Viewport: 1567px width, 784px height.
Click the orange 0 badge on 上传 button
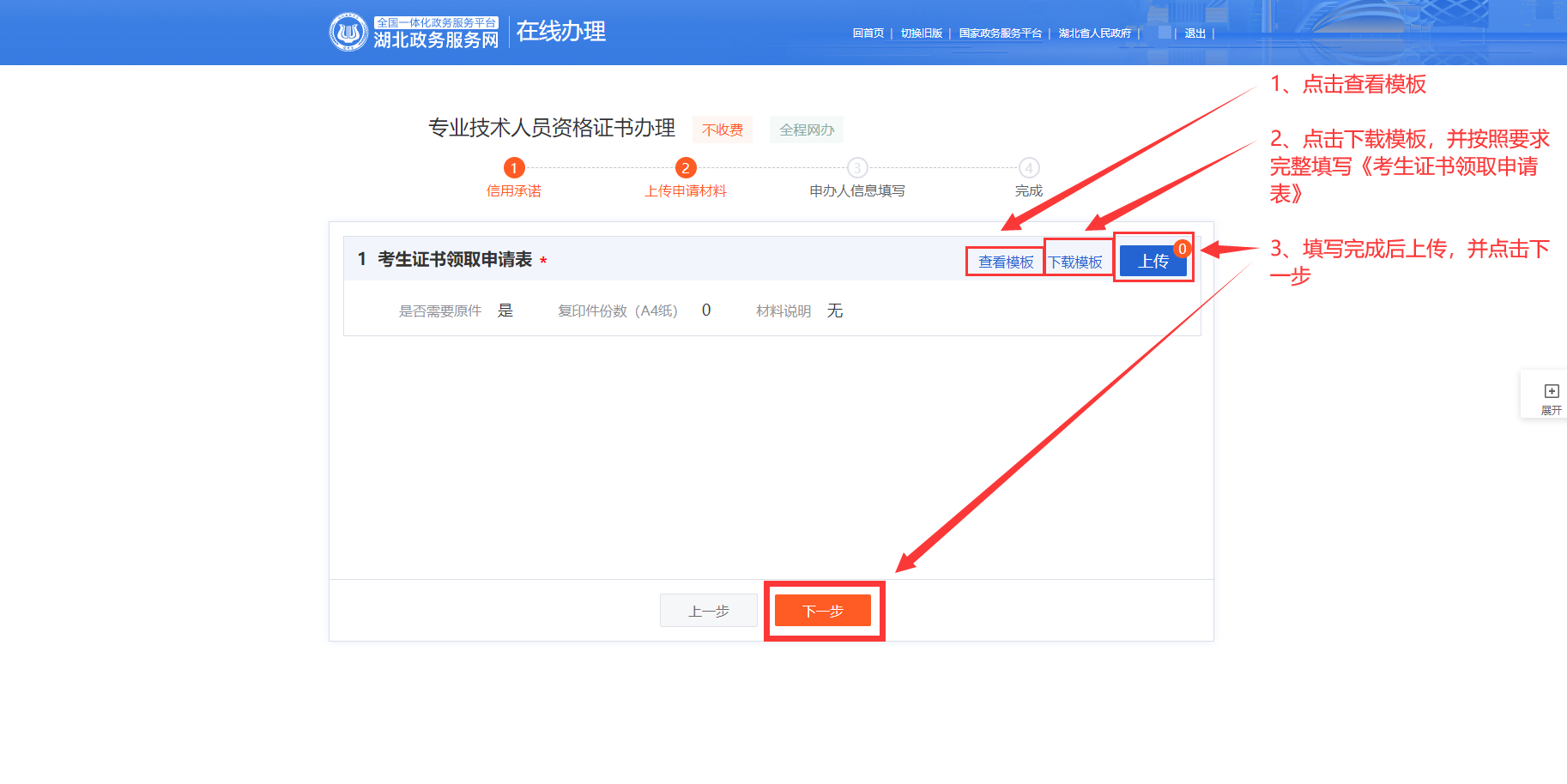coord(1182,249)
